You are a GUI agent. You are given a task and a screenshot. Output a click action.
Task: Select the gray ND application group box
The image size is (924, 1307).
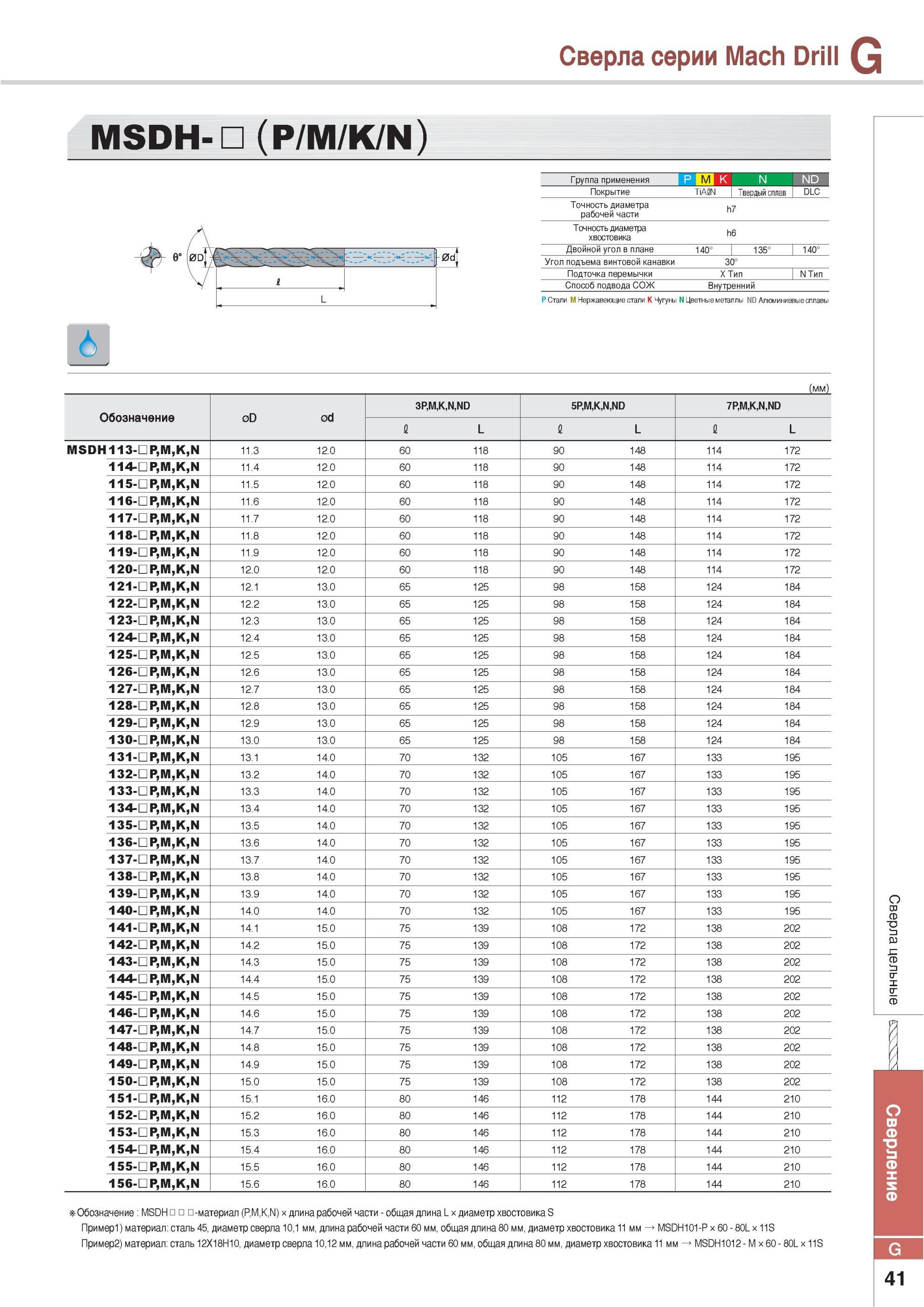pyautogui.click(x=811, y=179)
